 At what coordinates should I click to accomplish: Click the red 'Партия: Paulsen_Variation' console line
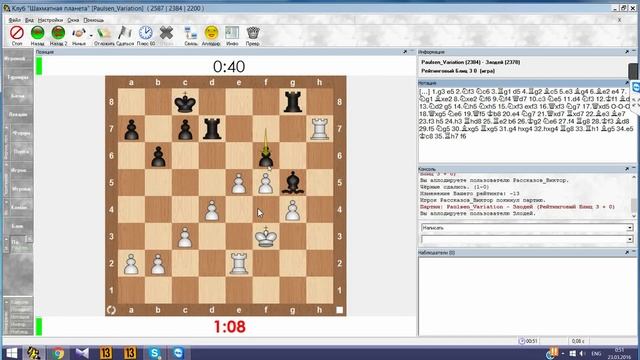click(x=517, y=207)
